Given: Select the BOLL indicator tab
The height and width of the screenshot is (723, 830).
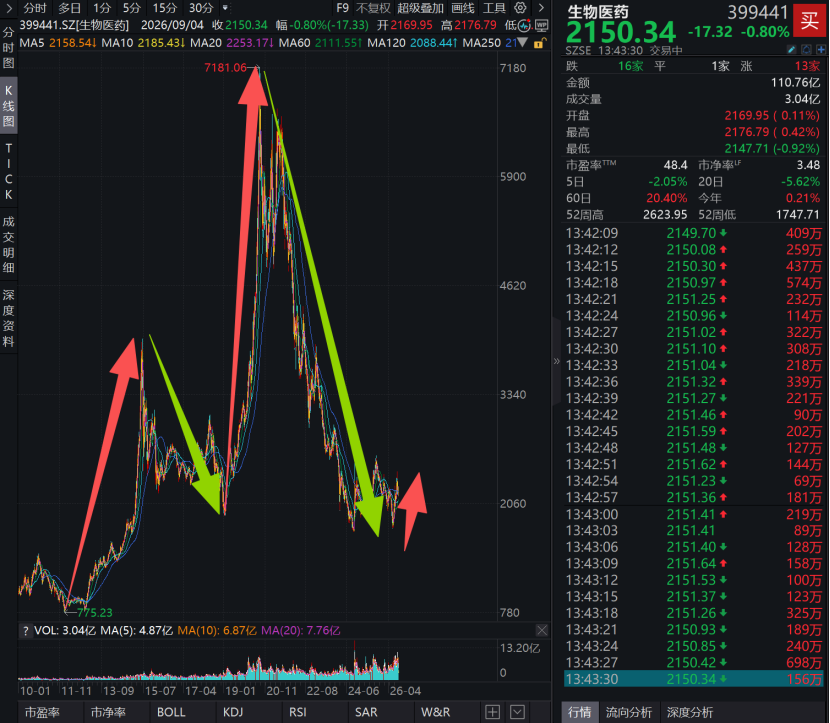Looking at the screenshot, I should [171, 712].
